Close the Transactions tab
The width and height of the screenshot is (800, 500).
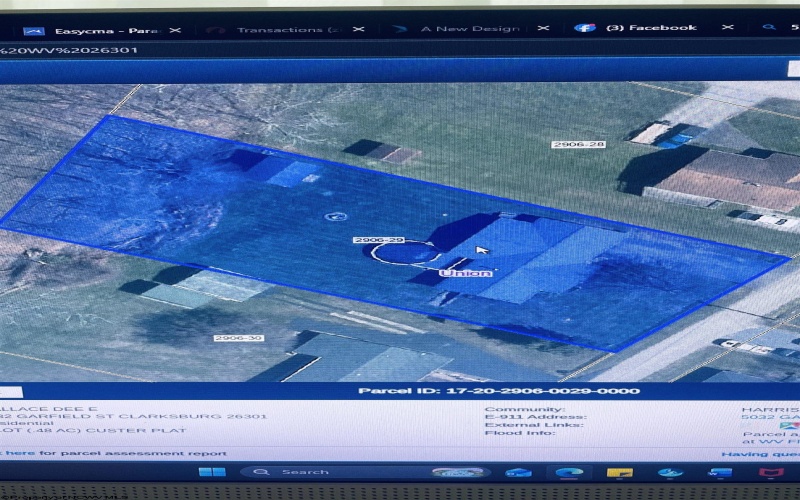359,29
